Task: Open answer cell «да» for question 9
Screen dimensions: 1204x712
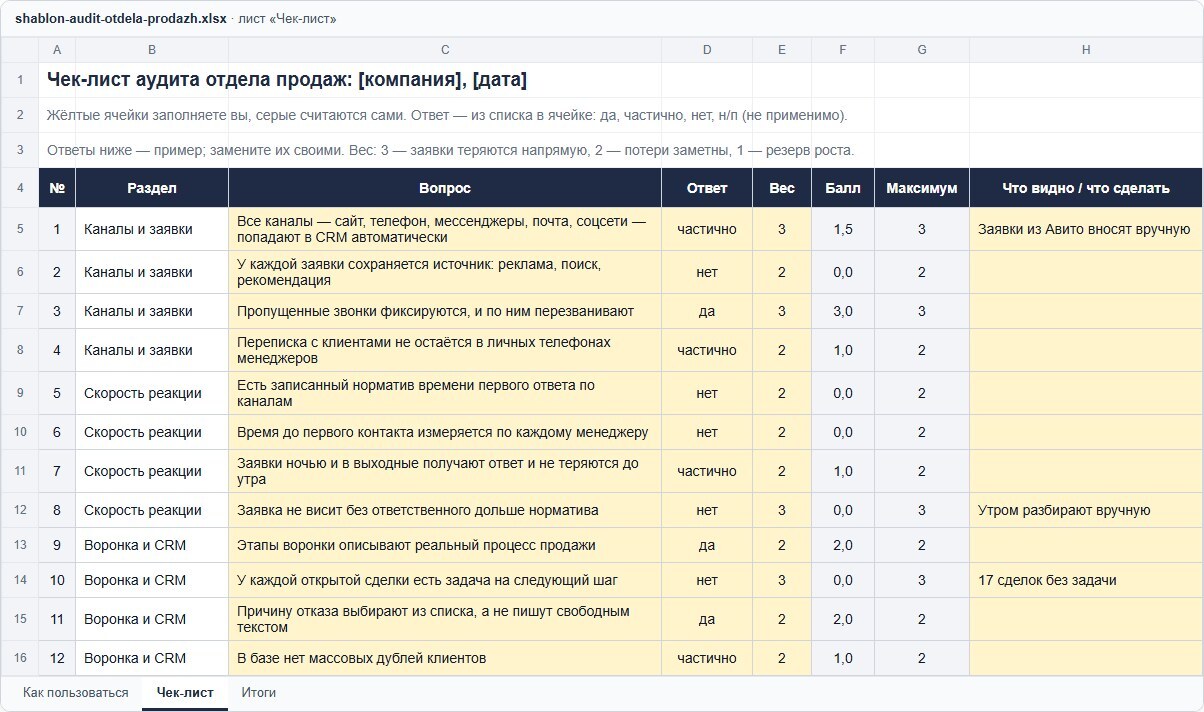Action: pyautogui.click(x=707, y=545)
